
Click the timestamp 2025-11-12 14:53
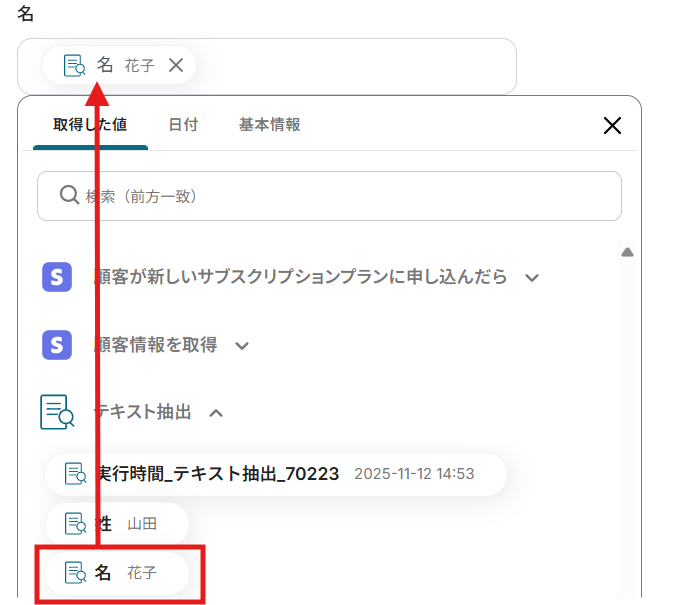[414, 474]
